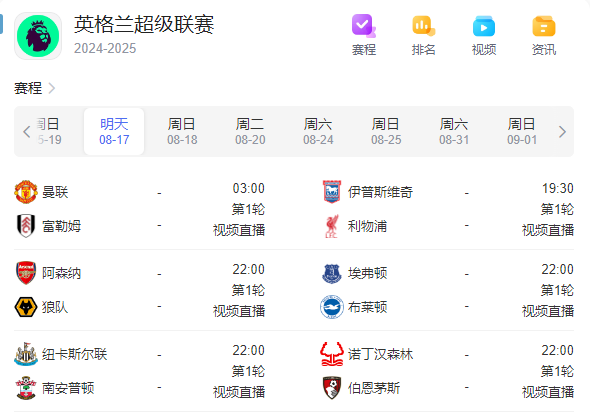Click team name 富勒姆

[x=61, y=226]
